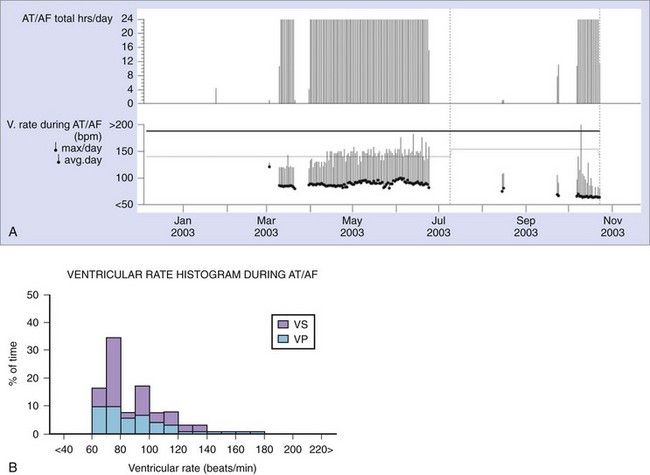Image resolution: width=650 pixels, height=475 pixels.
Task: Select the May 2003 label on the timeline
Action: (352, 226)
